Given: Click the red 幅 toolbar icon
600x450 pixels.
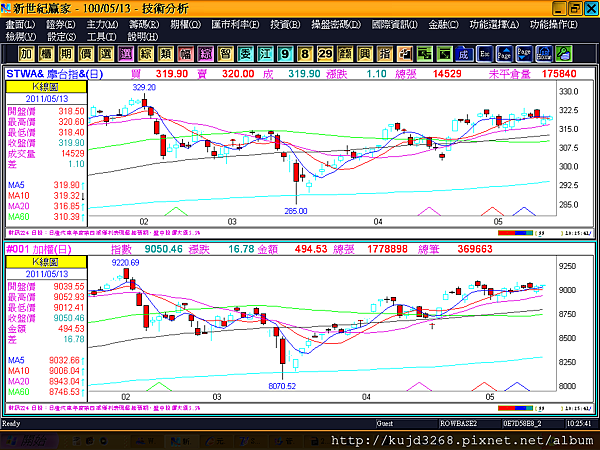Looking at the screenshot, I should coord(186,54).
